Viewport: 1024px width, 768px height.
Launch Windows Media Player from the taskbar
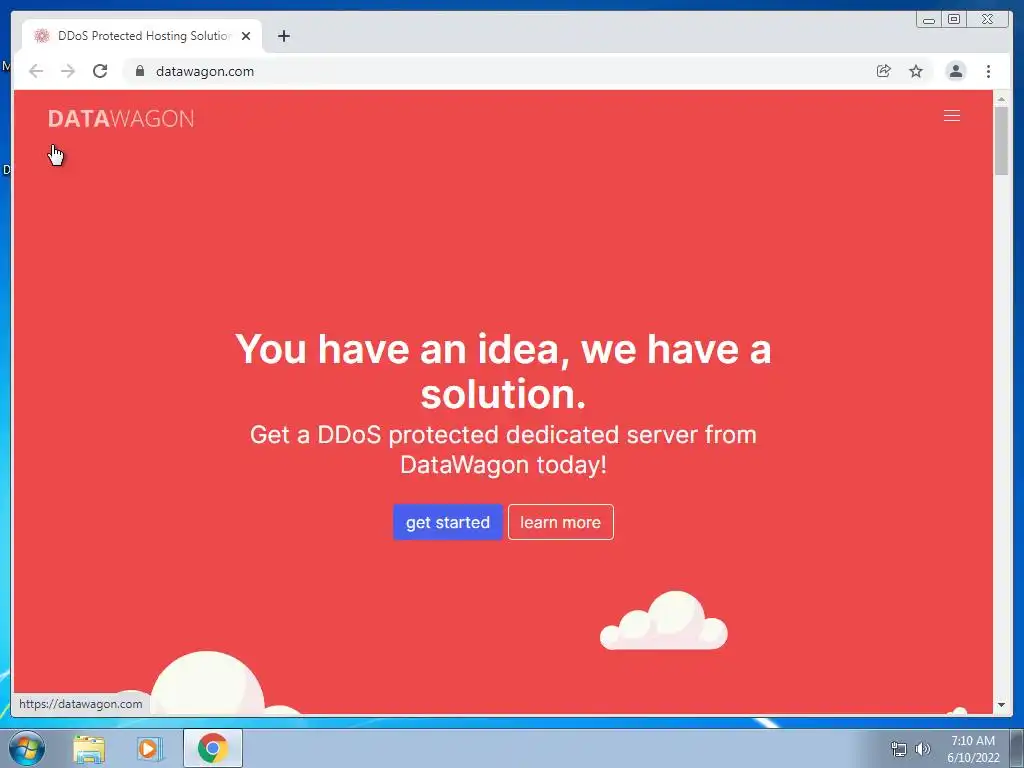tap(149, 749)
